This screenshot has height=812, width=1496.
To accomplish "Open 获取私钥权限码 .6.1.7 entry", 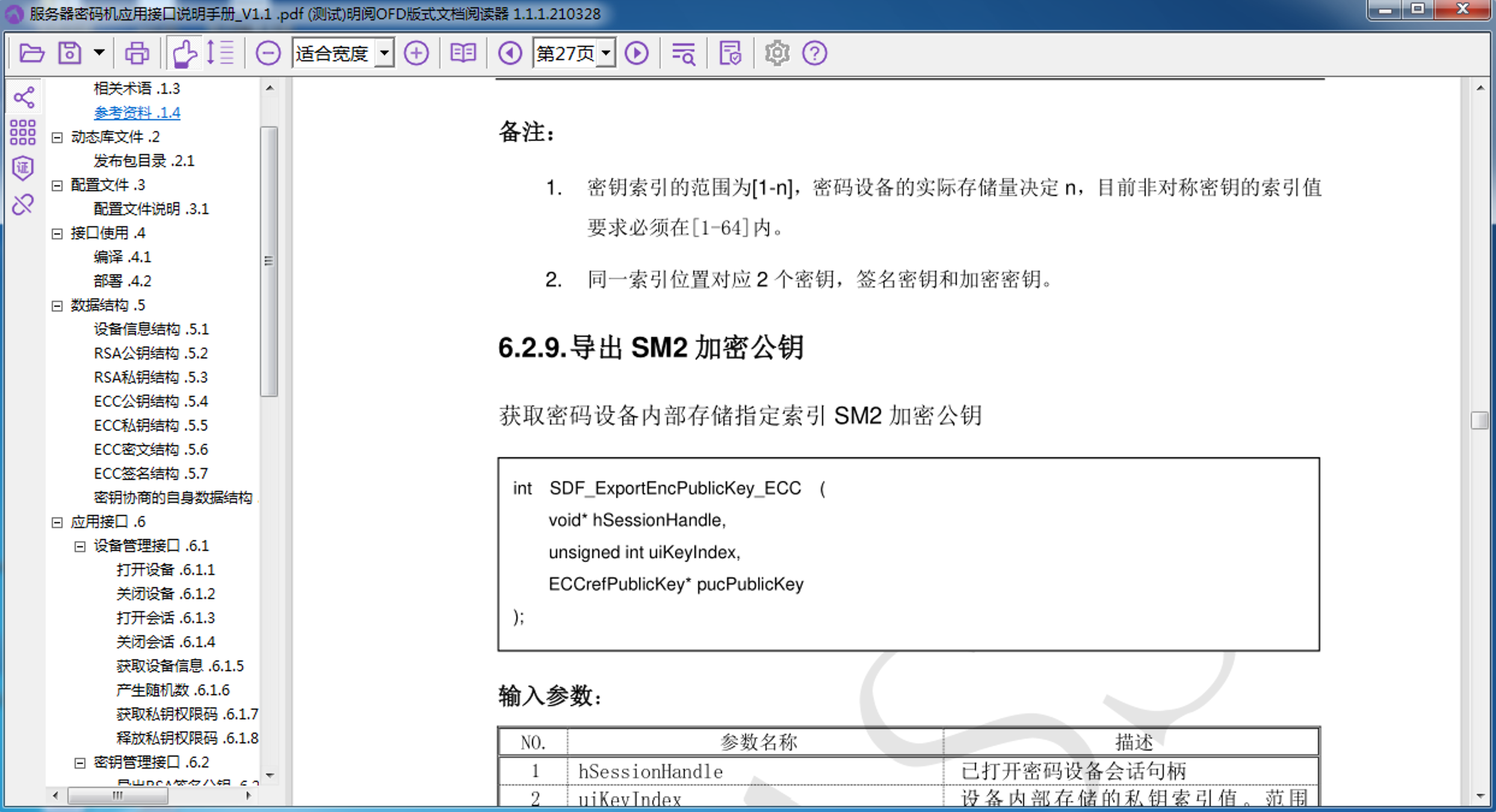I will point(187,714).
